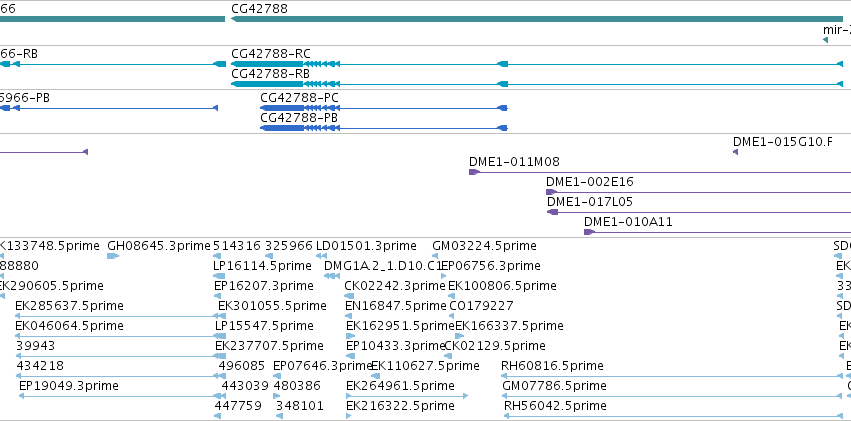Select the LP15547.5prime label

tap(264, 326)
